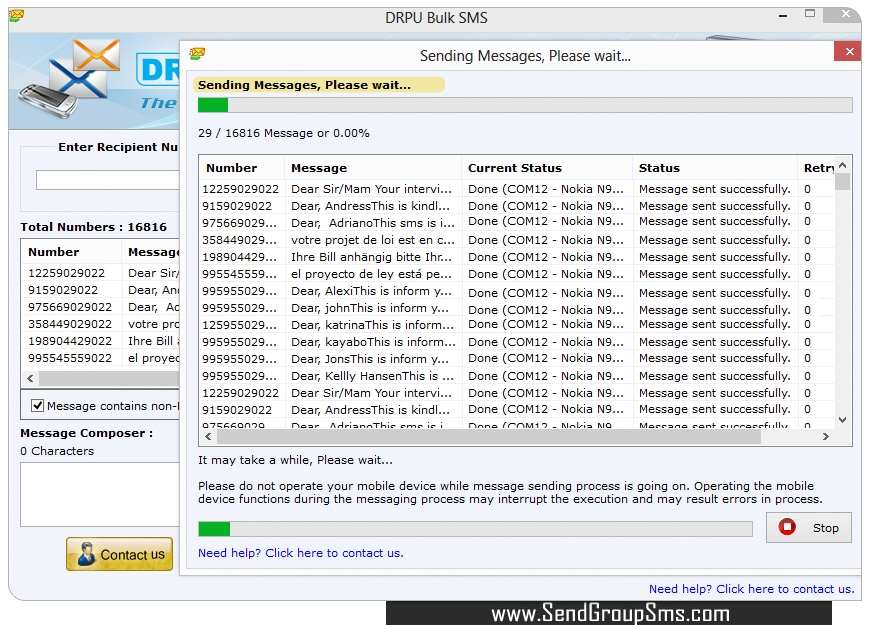Viewport: 870px width, 629px height.
Task: Click the Contact us button
Action: pyautogui.click(x=119, y=554)
